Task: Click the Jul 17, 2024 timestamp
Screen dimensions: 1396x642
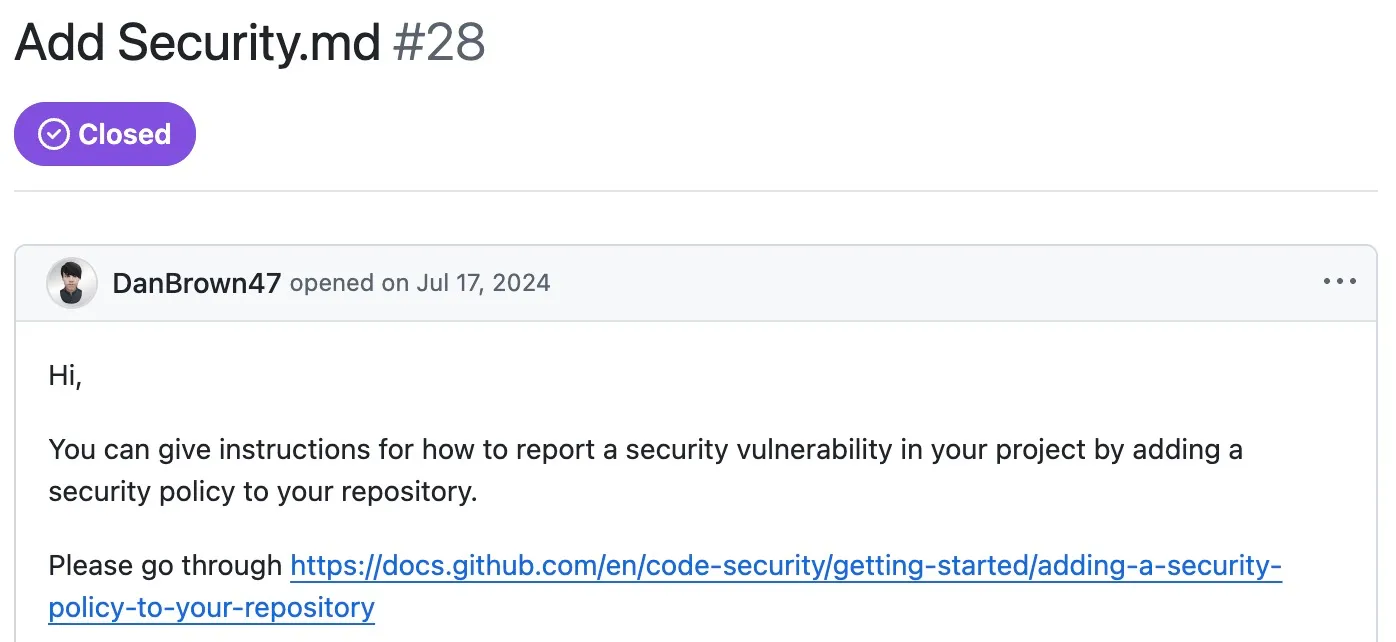Action: (x=483, y=283)
